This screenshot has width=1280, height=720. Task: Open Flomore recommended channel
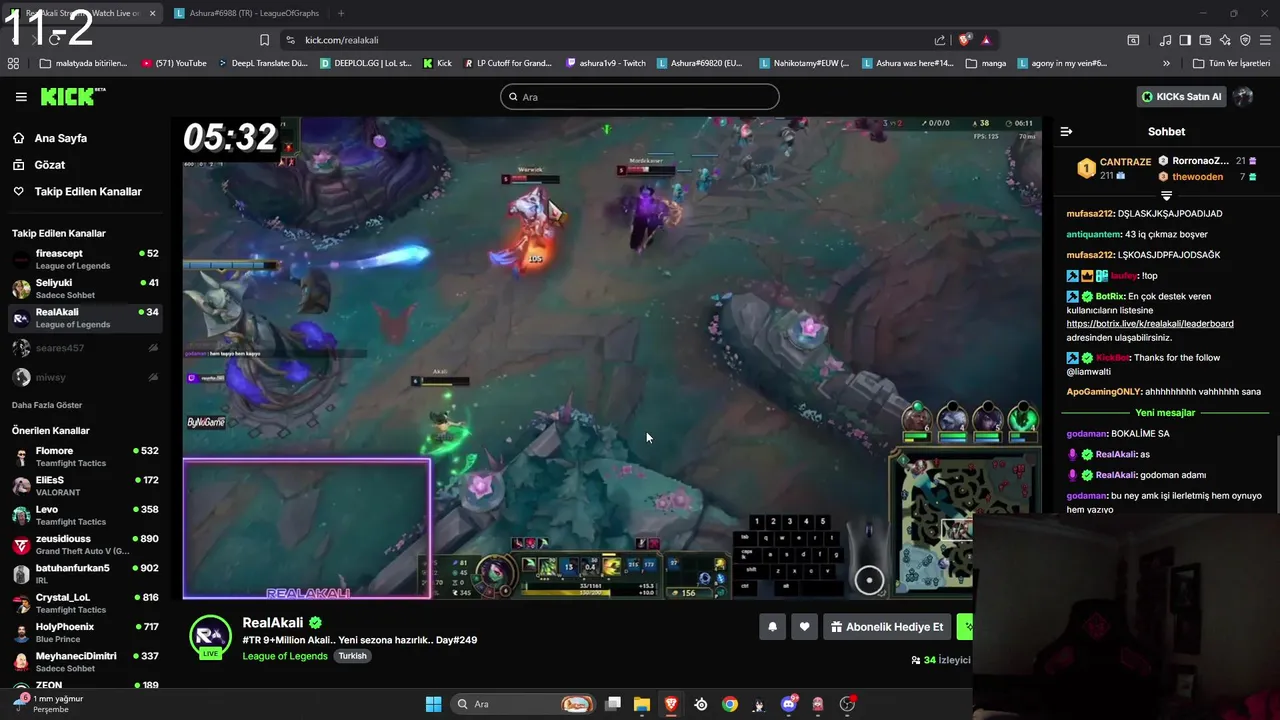85,457
